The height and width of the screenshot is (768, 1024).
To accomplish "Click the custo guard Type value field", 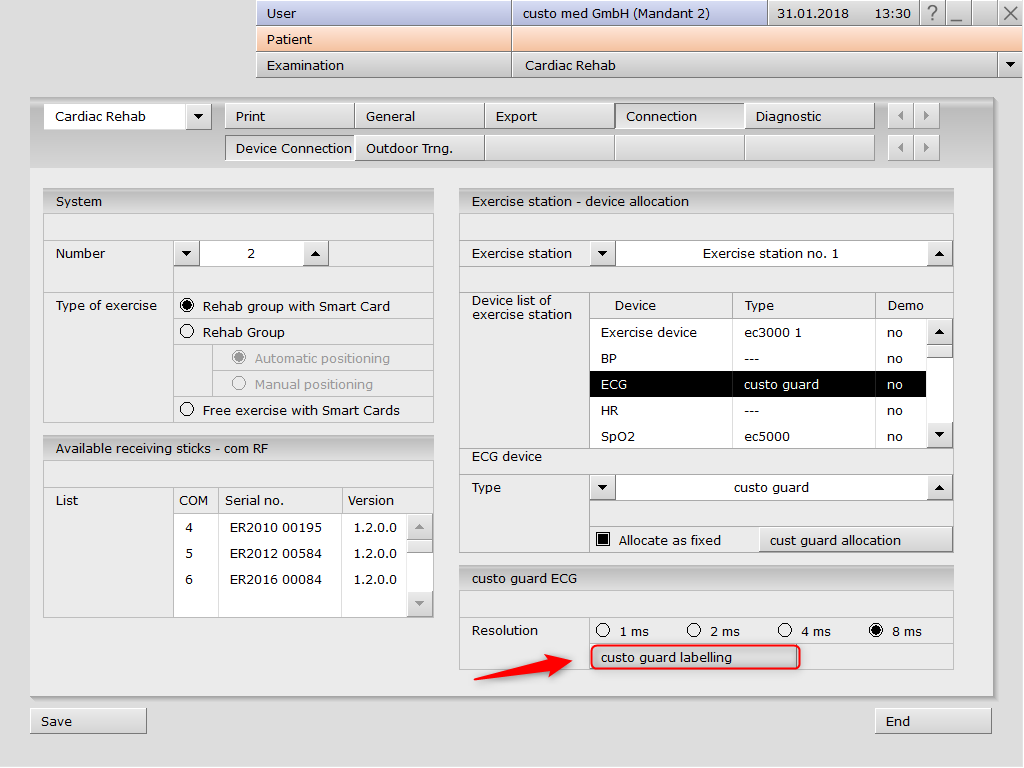I will click(771, 487).
